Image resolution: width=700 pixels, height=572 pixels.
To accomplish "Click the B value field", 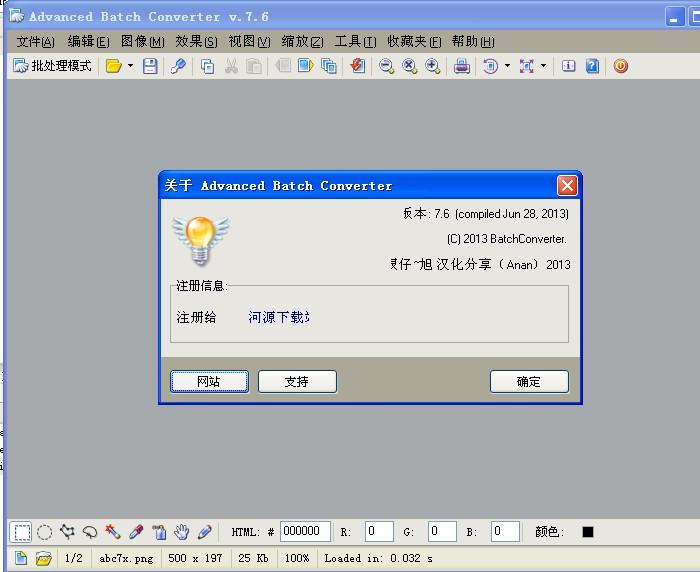I will (505, 531).
